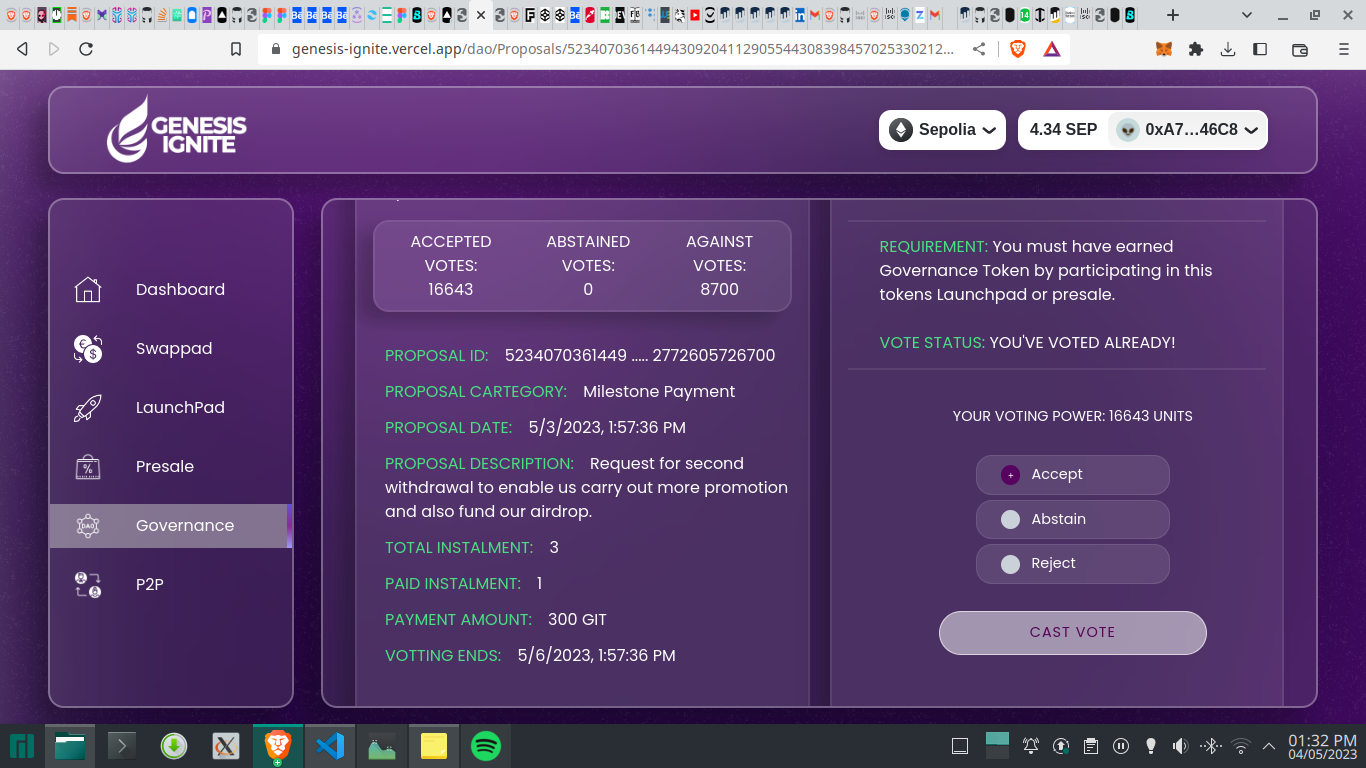Select the Abstain vote option
This screenshot has width=1366, height=768.
1072,519
